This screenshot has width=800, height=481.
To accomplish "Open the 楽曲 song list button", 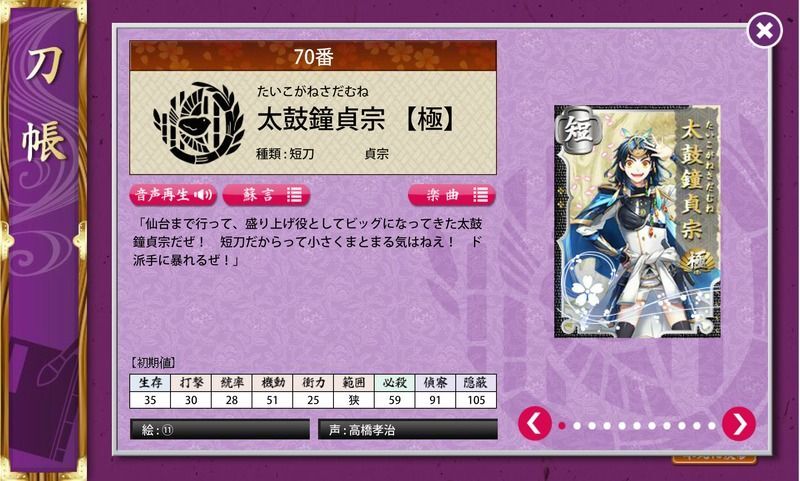I will pyautogui.click(x=452, y=194).
